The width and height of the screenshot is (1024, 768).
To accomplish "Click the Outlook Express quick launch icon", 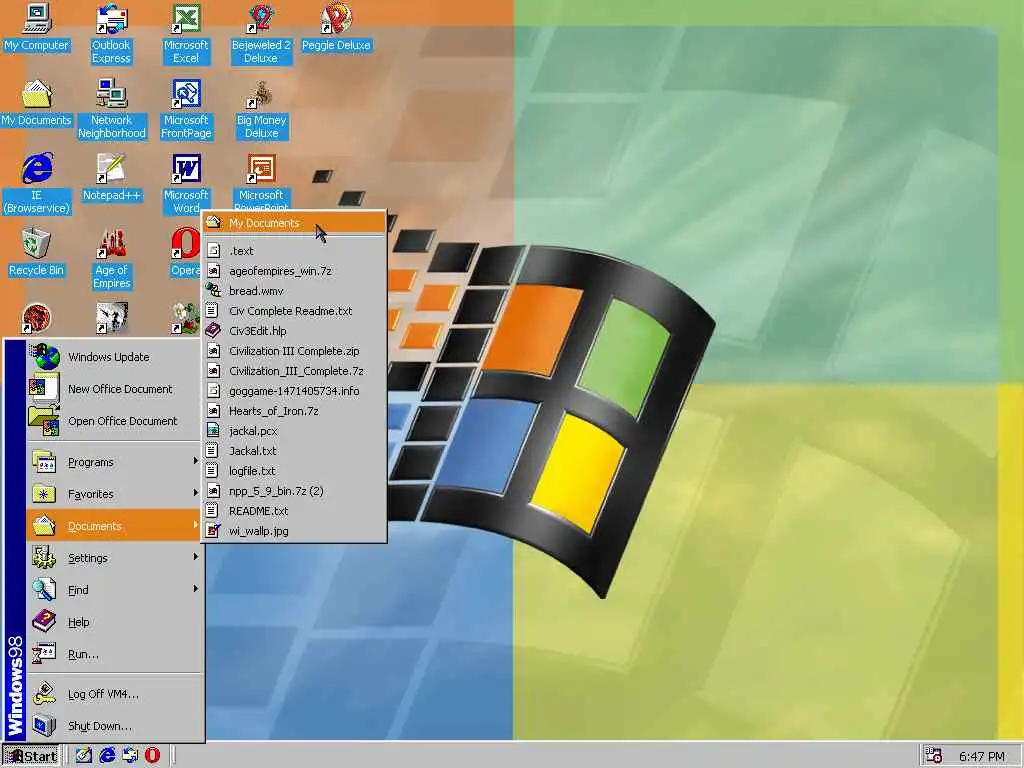I will (x=130, y=756).
